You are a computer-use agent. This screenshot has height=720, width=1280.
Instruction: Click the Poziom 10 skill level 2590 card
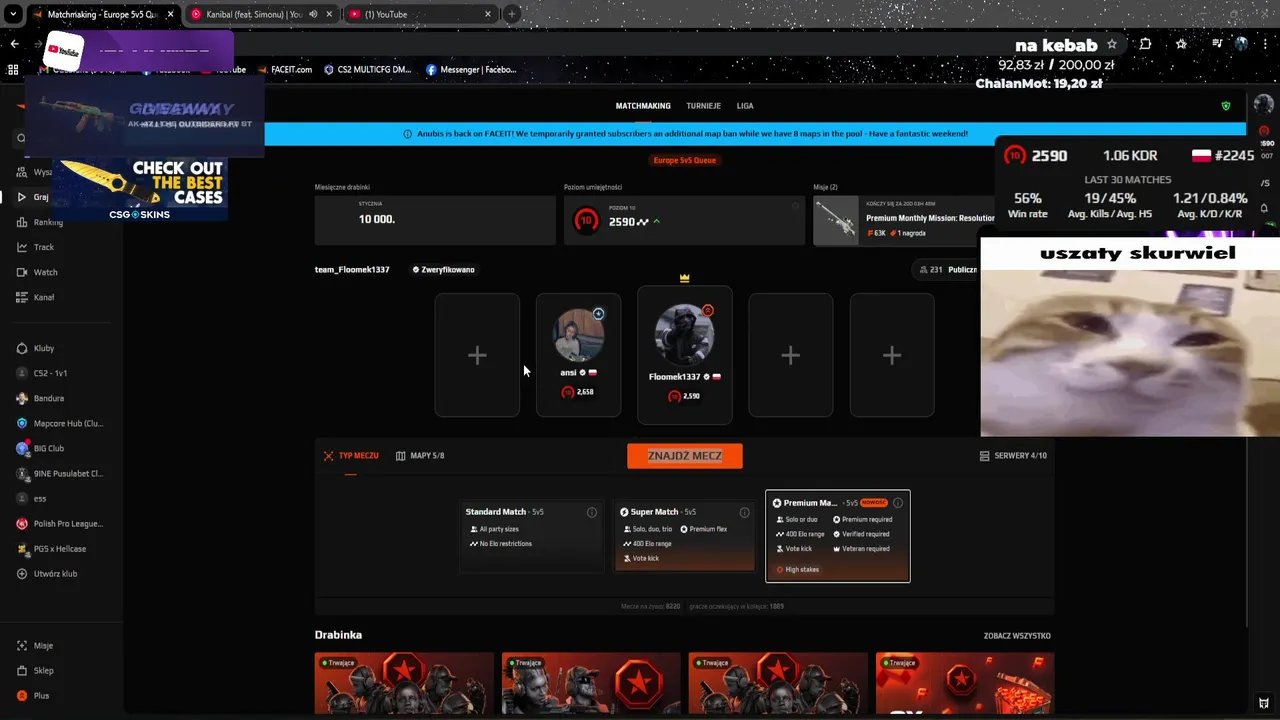[x=684, y=220]
